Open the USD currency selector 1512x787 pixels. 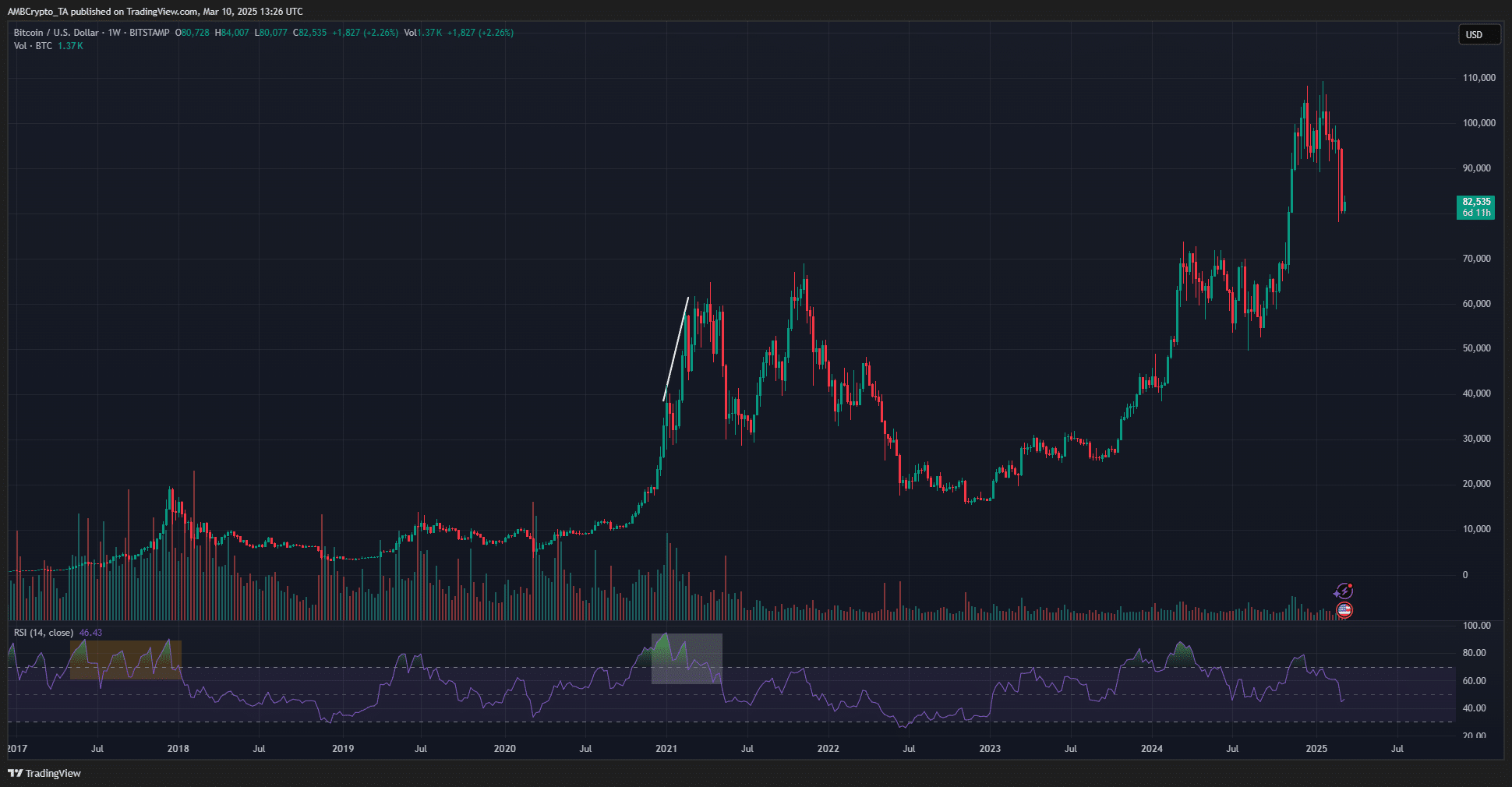point(1479,34)
